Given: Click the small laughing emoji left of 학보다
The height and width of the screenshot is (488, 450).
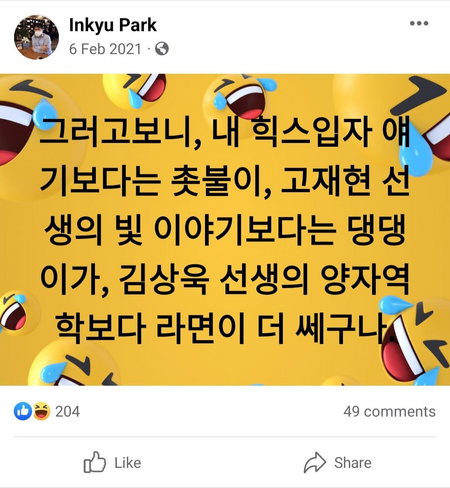Looking at the screenshot, I should click(x=15, y=312).
